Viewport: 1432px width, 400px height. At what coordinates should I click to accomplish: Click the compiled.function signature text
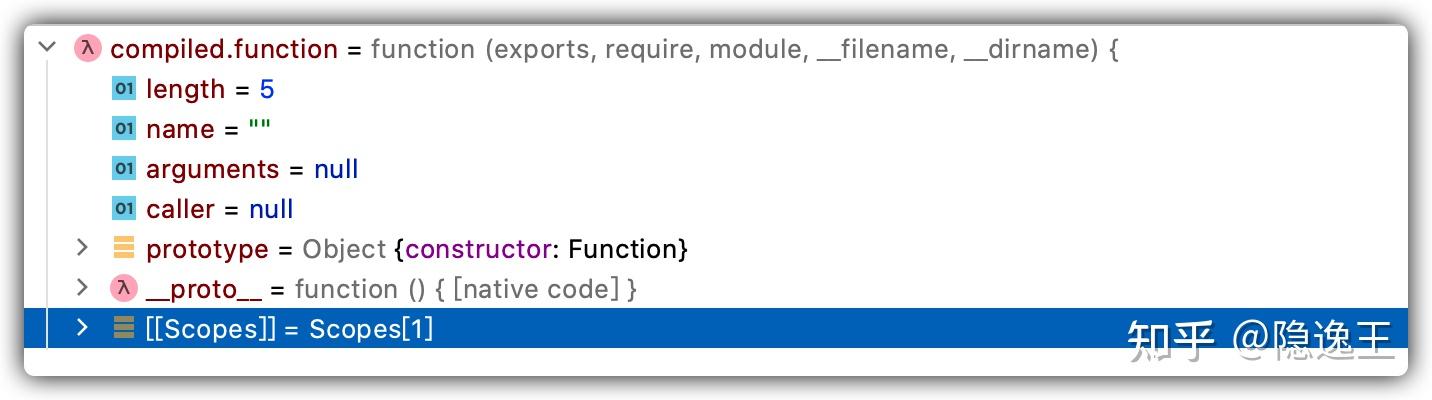pos(744,49)
